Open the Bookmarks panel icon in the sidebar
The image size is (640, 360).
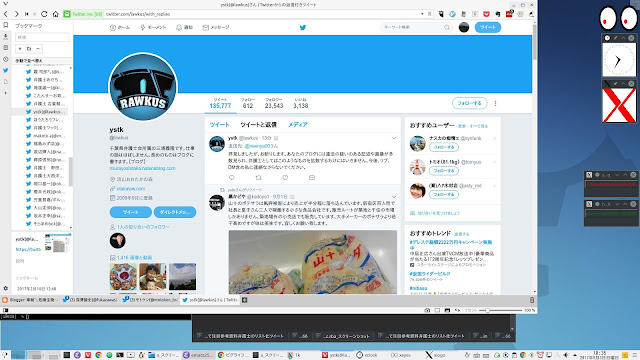tap(6, 25)
